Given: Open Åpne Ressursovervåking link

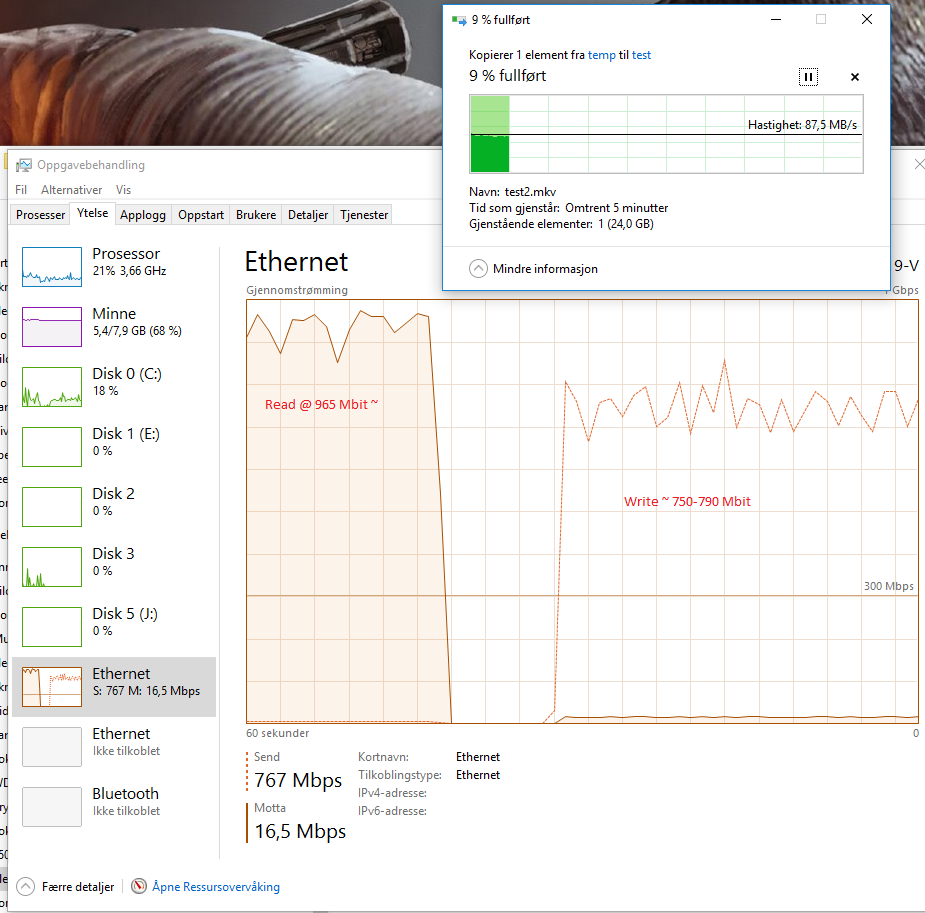Looking at the screenshot, I should coord(216,886).
